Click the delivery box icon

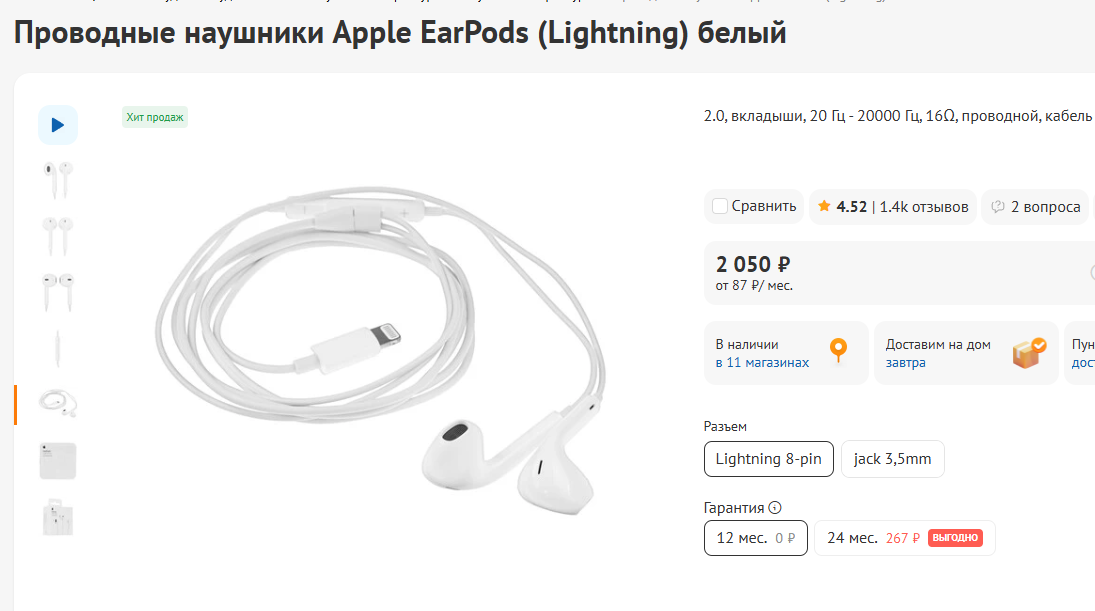click(x=1029, y=353)
